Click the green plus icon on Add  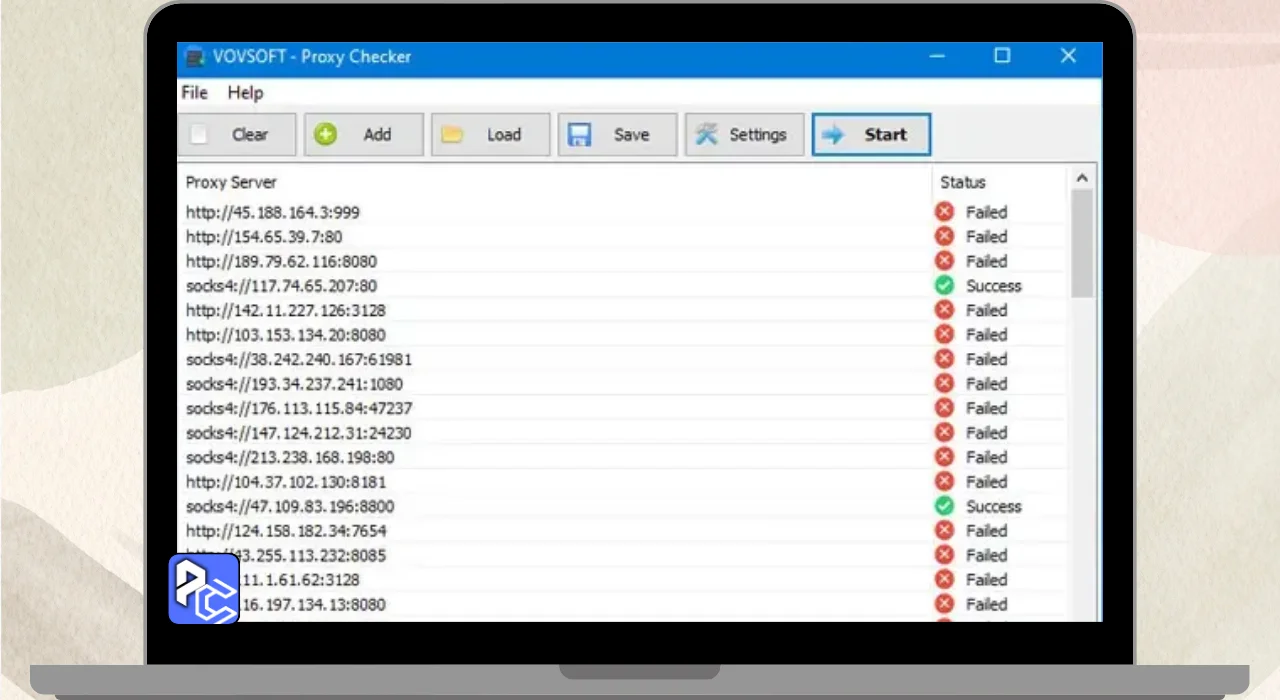pyautogui.click(x=326, y=134)
